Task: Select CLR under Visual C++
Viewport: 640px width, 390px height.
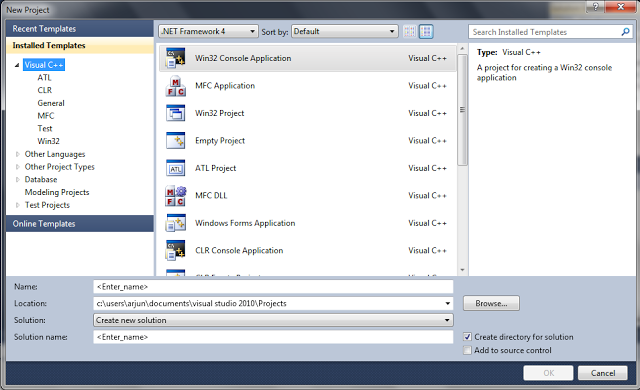Action: 44,90
